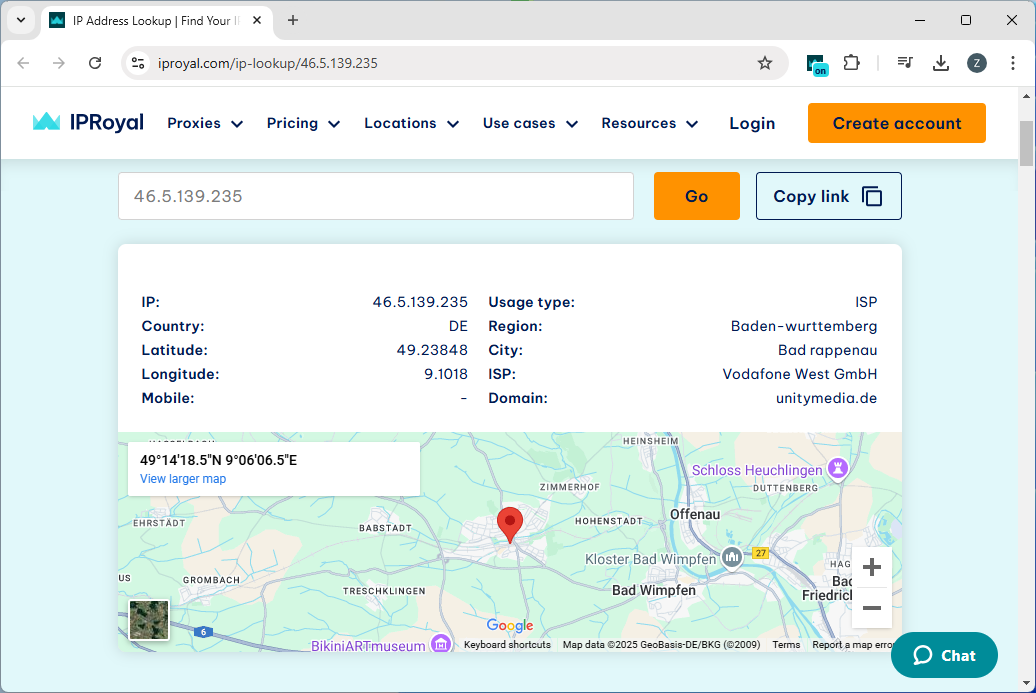The height and width of the screenshot is (693, 1036).
Task: Expand the Use cases menu
Action: click(x=531, y=123)
